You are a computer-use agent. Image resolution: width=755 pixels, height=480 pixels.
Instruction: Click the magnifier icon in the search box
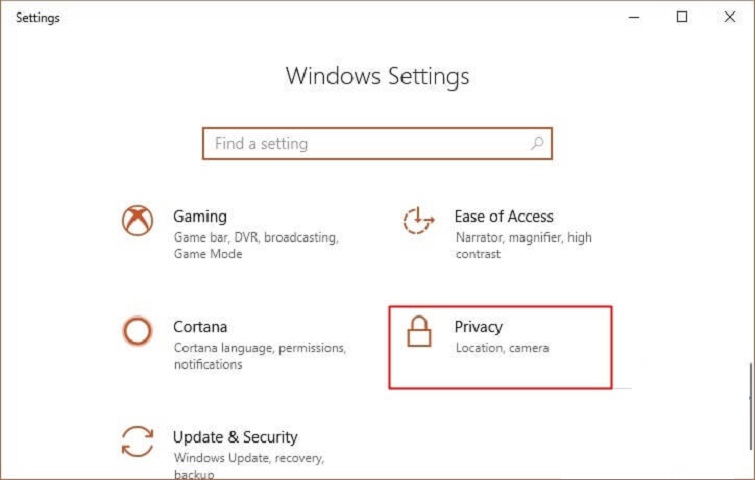pos(537,143)
